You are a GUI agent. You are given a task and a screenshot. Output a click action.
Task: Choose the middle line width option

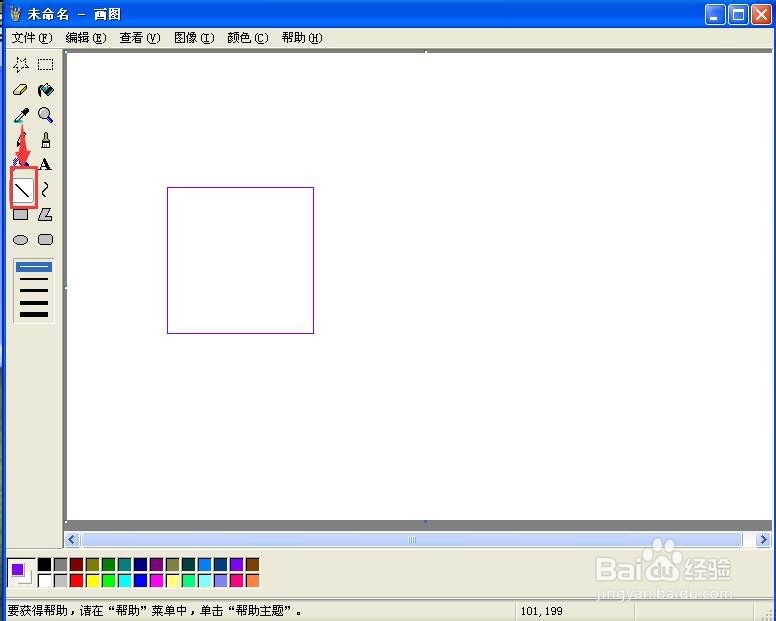coord(34,290)
